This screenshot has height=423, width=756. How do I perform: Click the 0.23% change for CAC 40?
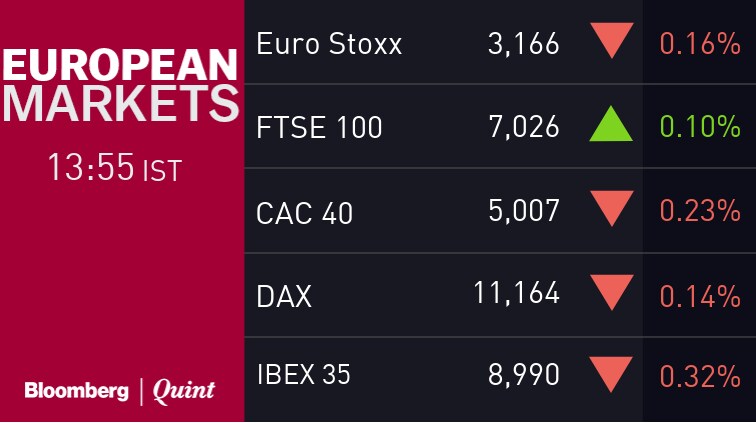[x=699, y=212]
